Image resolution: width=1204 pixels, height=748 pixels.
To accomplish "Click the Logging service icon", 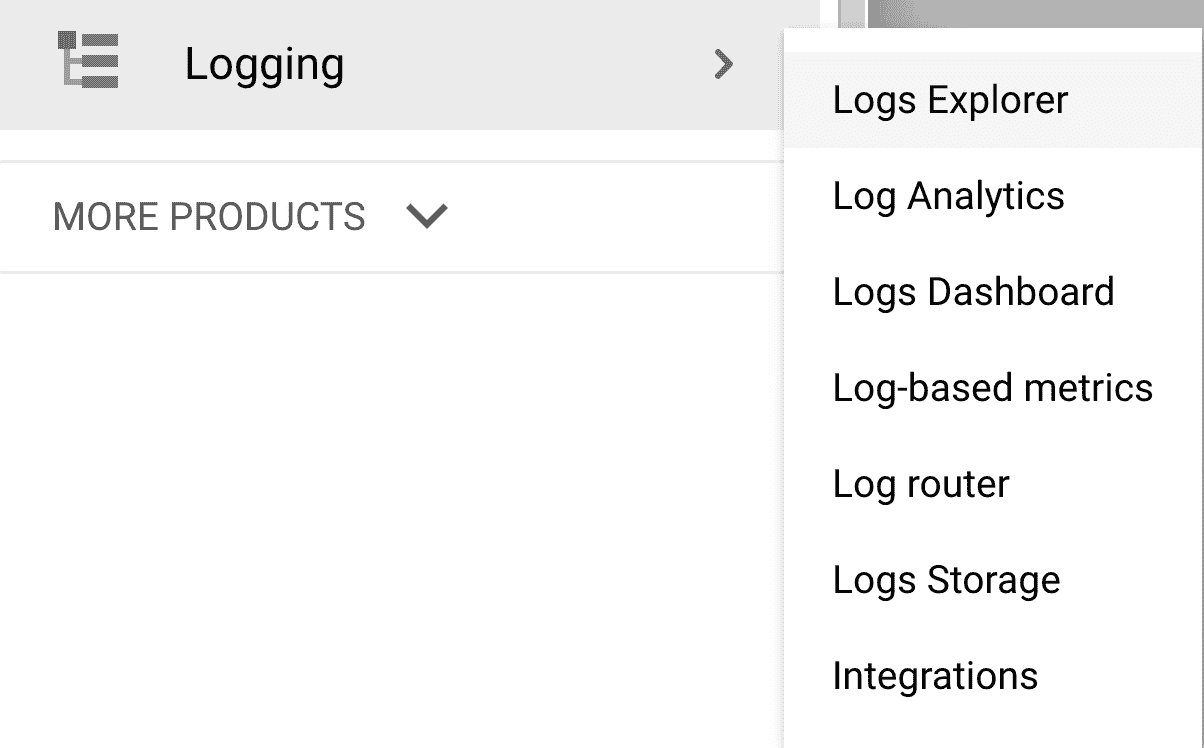I will pos(90,61).
